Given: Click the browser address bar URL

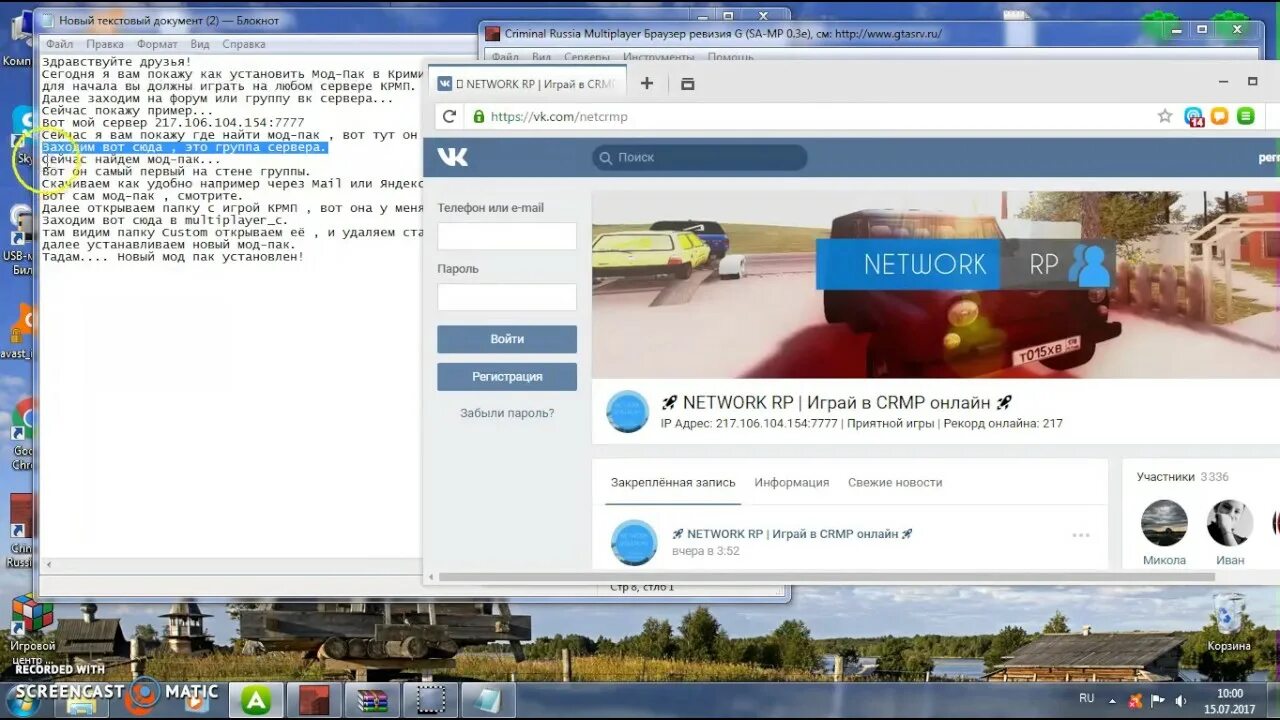Looking at the screenshot, I should tap(559, 116).
